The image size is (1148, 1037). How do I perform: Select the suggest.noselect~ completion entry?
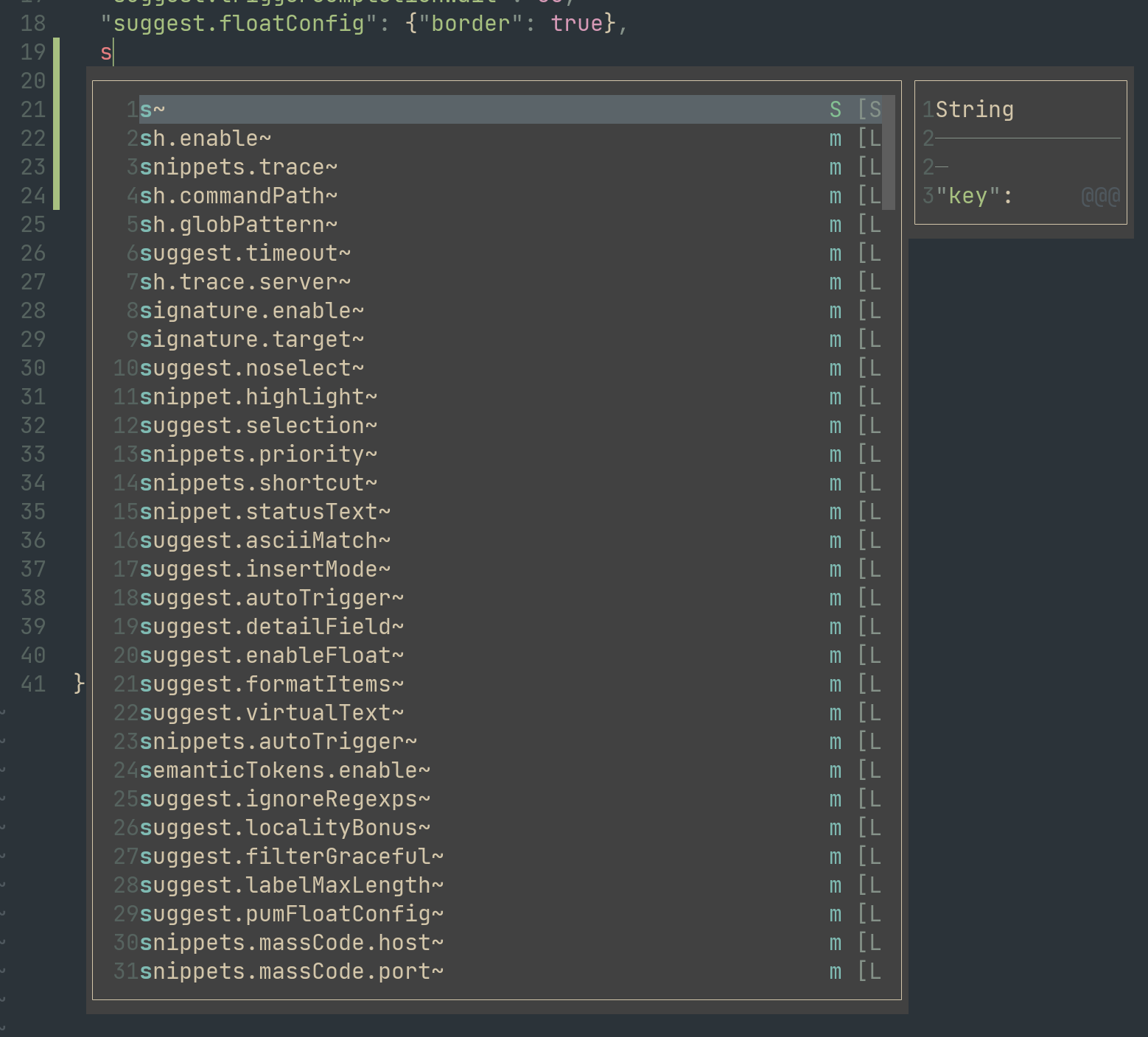[x=252, y=368]
